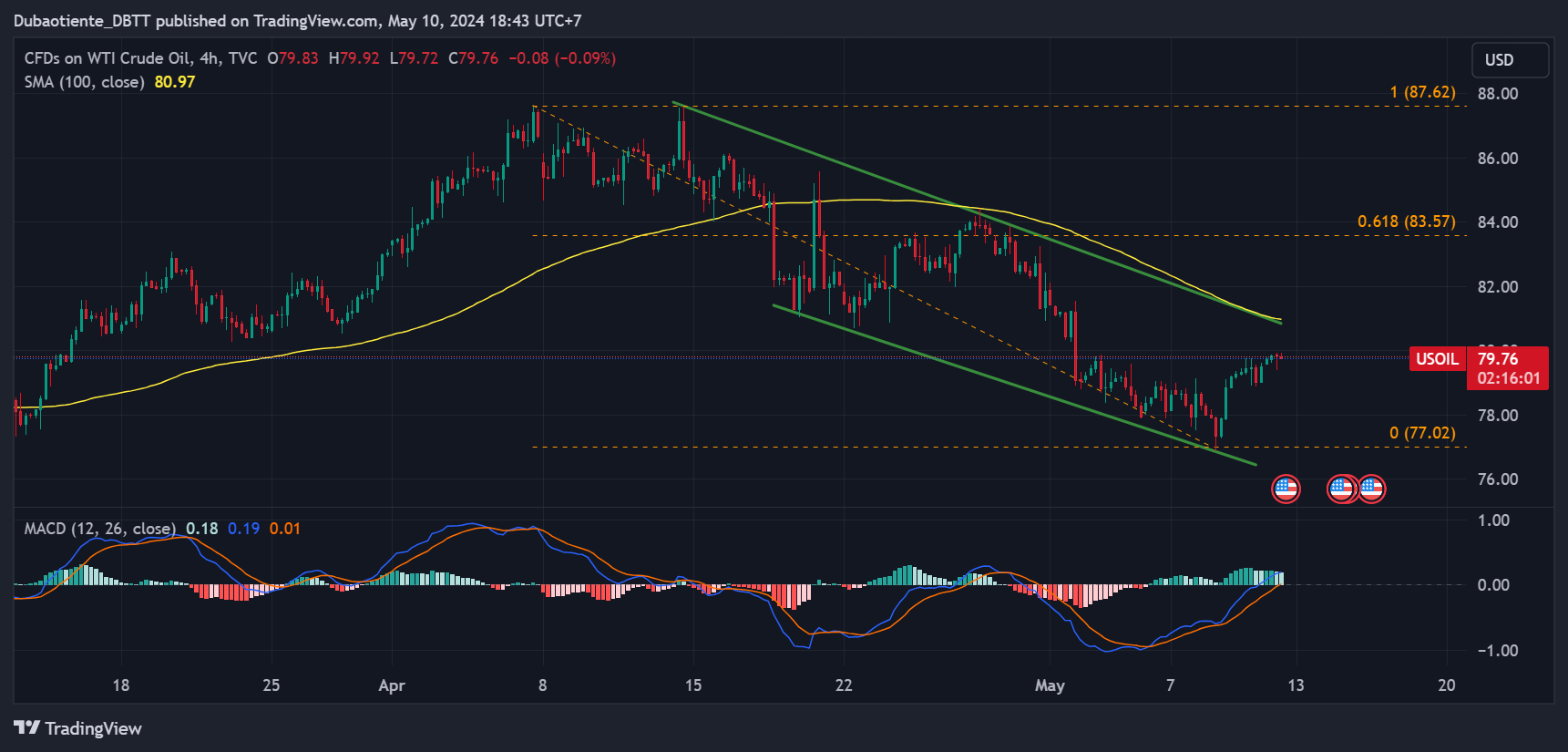This screenshot has height=752, width=1568.
Task: Click the first US economic event flag icon
Action: point(1286,489)
